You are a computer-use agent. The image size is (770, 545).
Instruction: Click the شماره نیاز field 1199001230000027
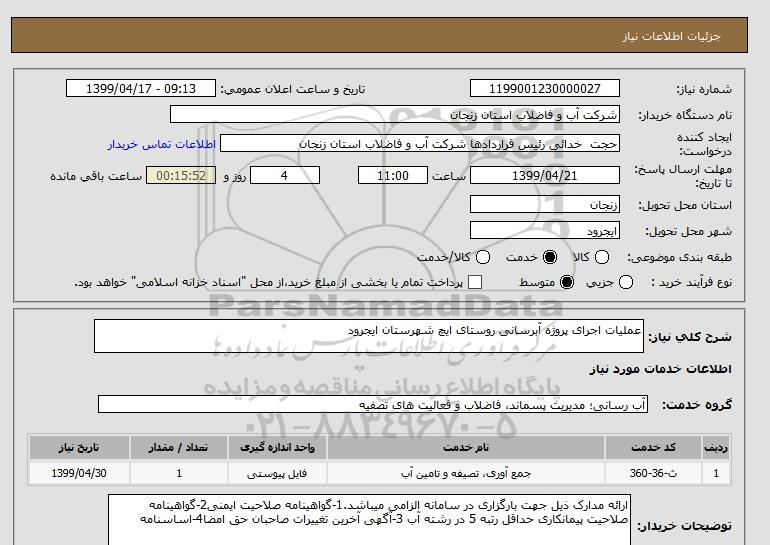click(545, 88)
